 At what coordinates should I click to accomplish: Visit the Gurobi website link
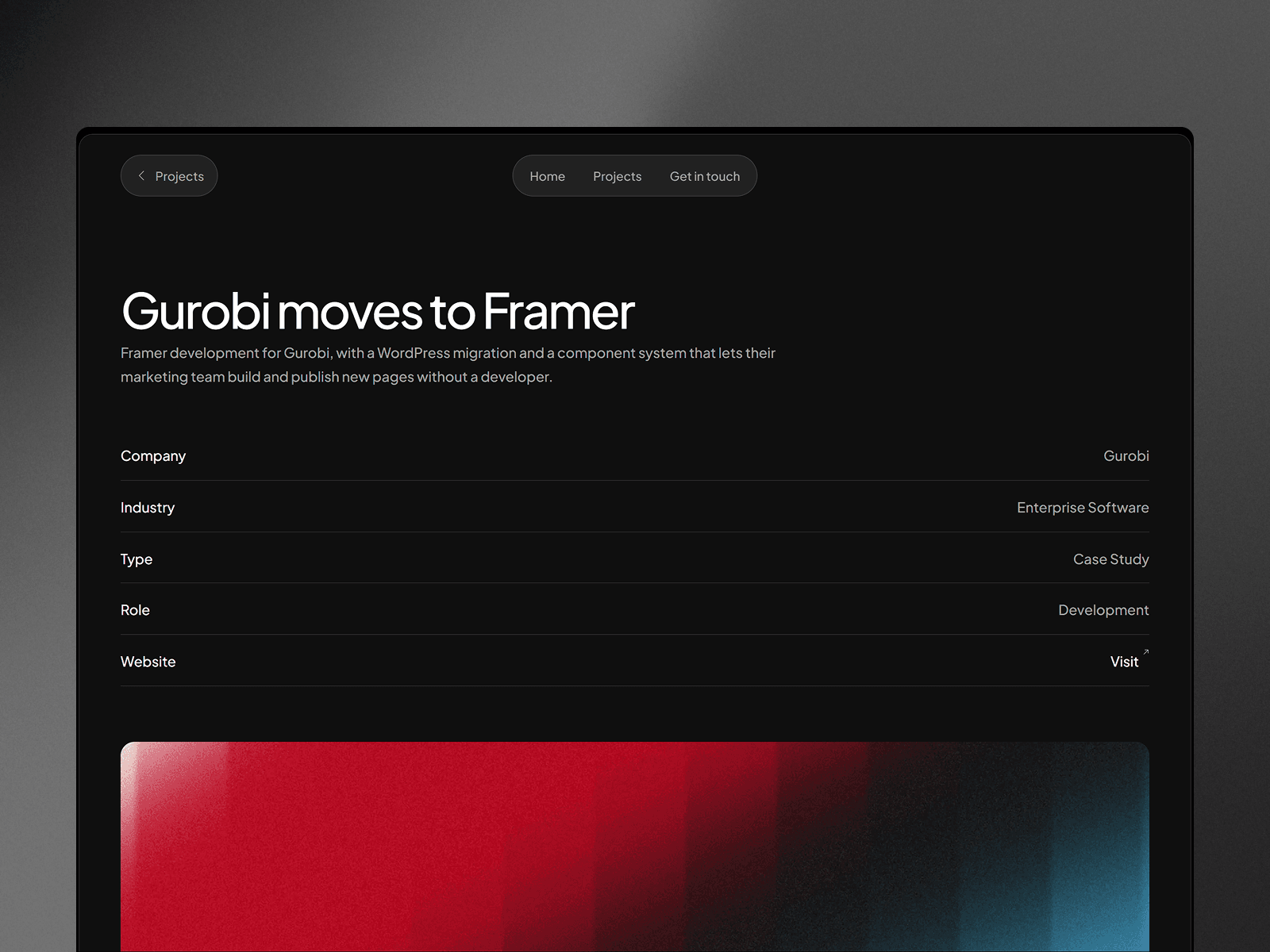pyautogui.click(x=1124, y=662)
